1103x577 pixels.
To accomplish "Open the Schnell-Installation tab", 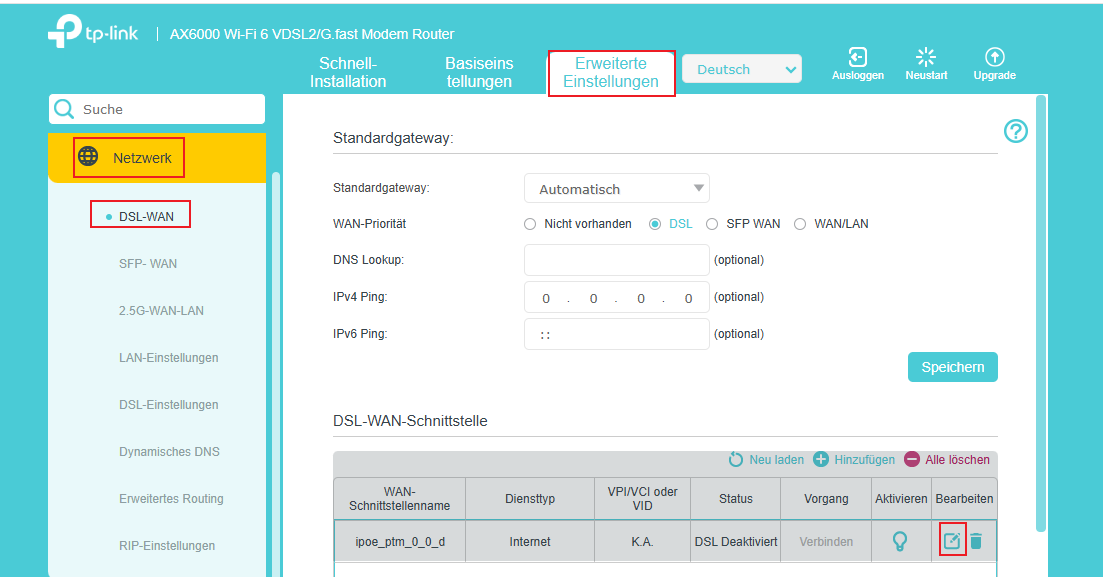I will click(348, 72).
